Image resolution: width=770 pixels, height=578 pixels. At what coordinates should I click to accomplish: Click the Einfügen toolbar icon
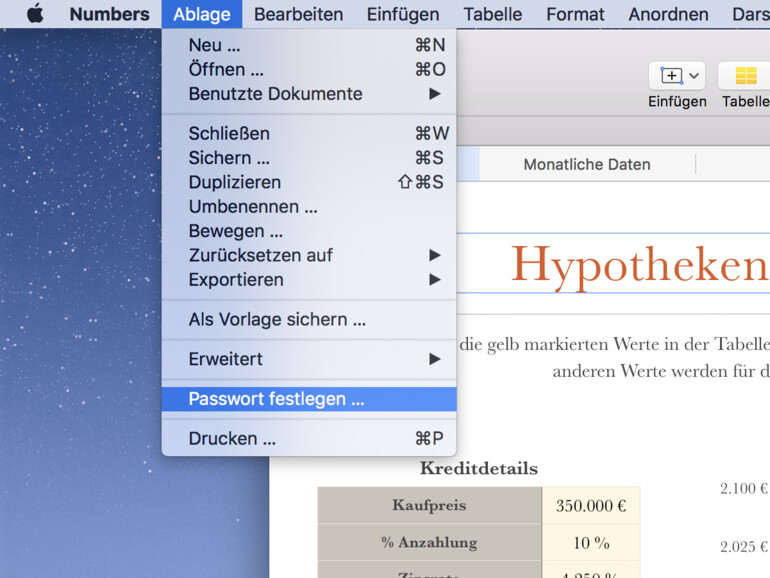[x=671, y=76]
